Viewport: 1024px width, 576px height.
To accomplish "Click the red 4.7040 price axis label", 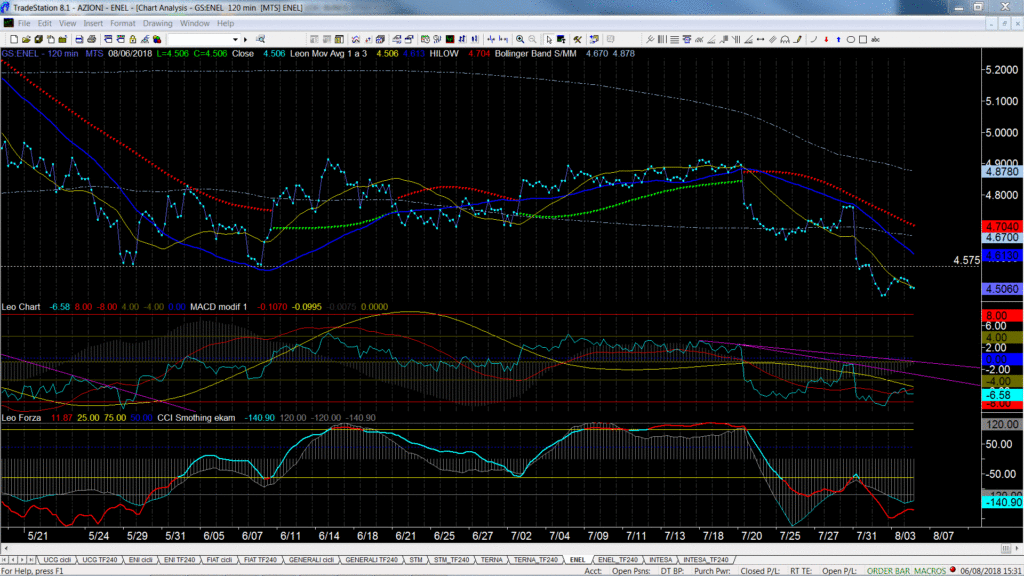I will 1002,227.
